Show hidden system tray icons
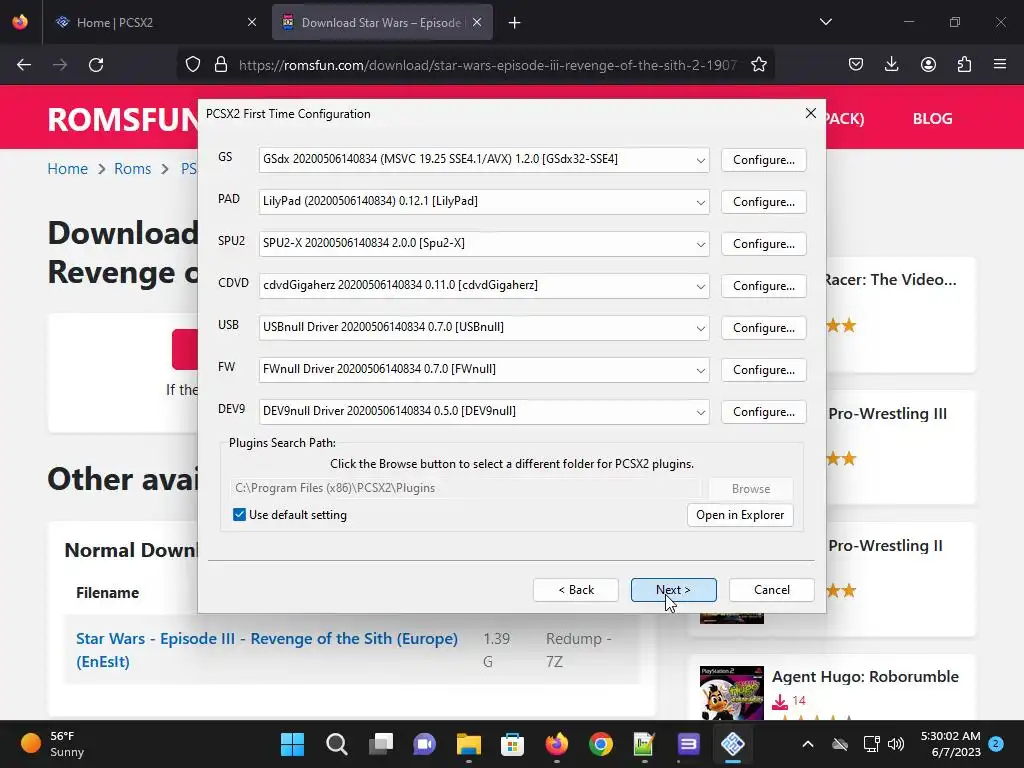 point(808,744)
